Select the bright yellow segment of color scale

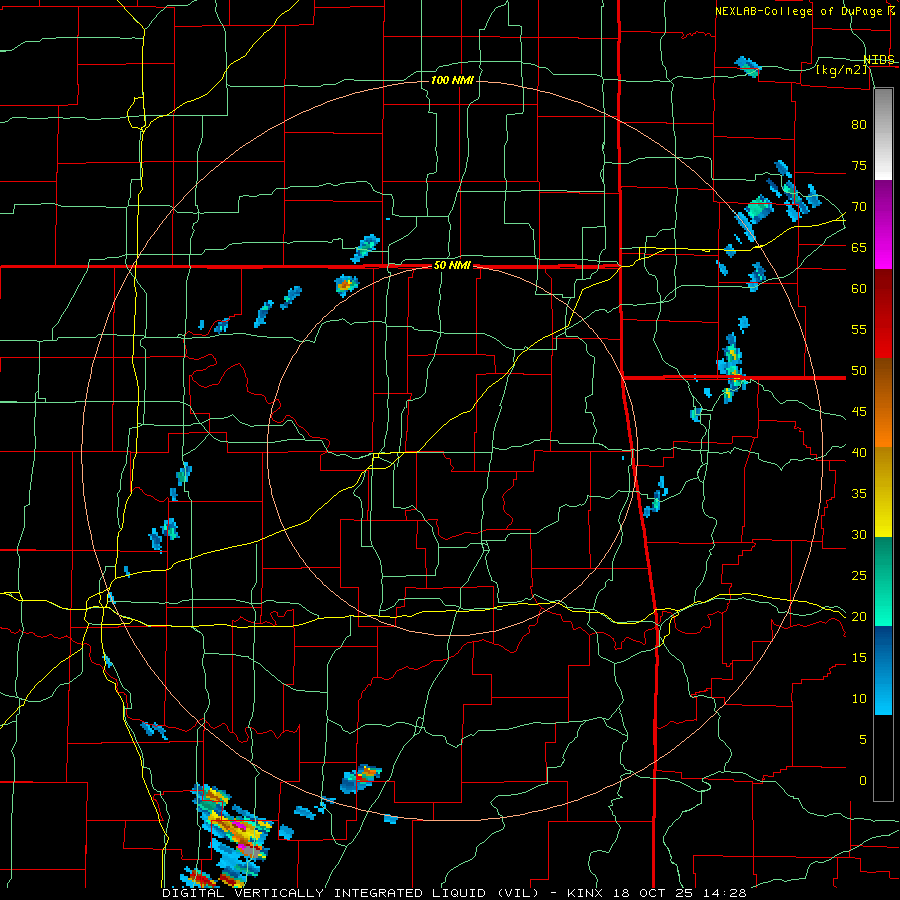(x=883, y=516)
